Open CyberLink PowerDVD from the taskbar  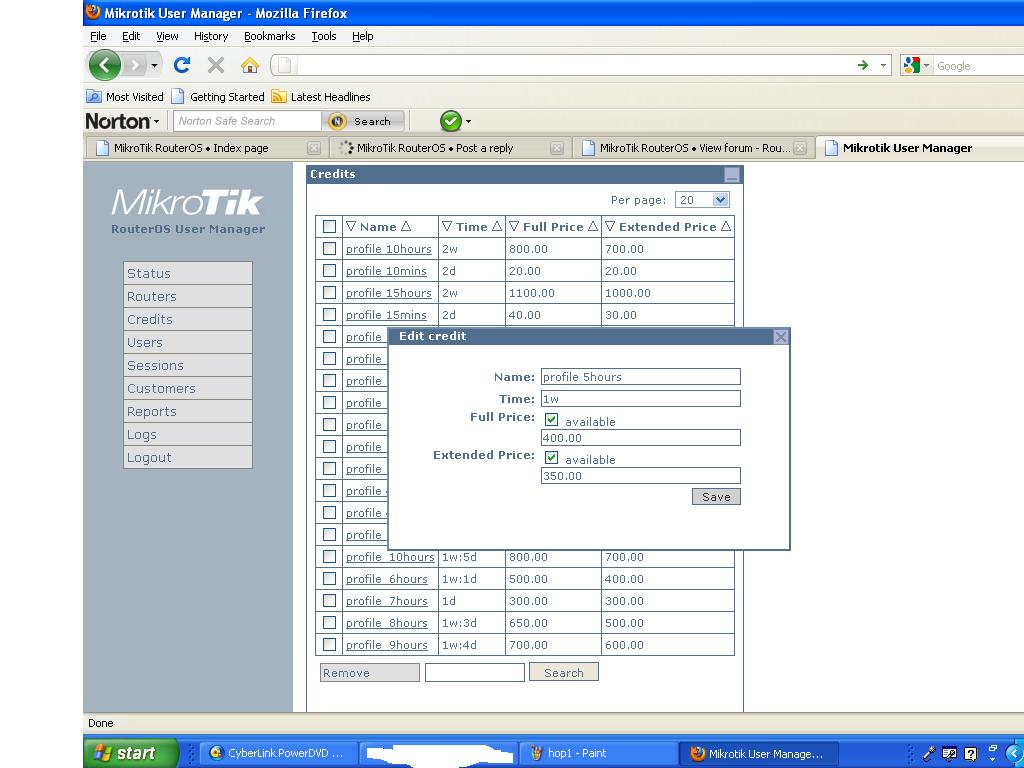click(x=277, y=753)
